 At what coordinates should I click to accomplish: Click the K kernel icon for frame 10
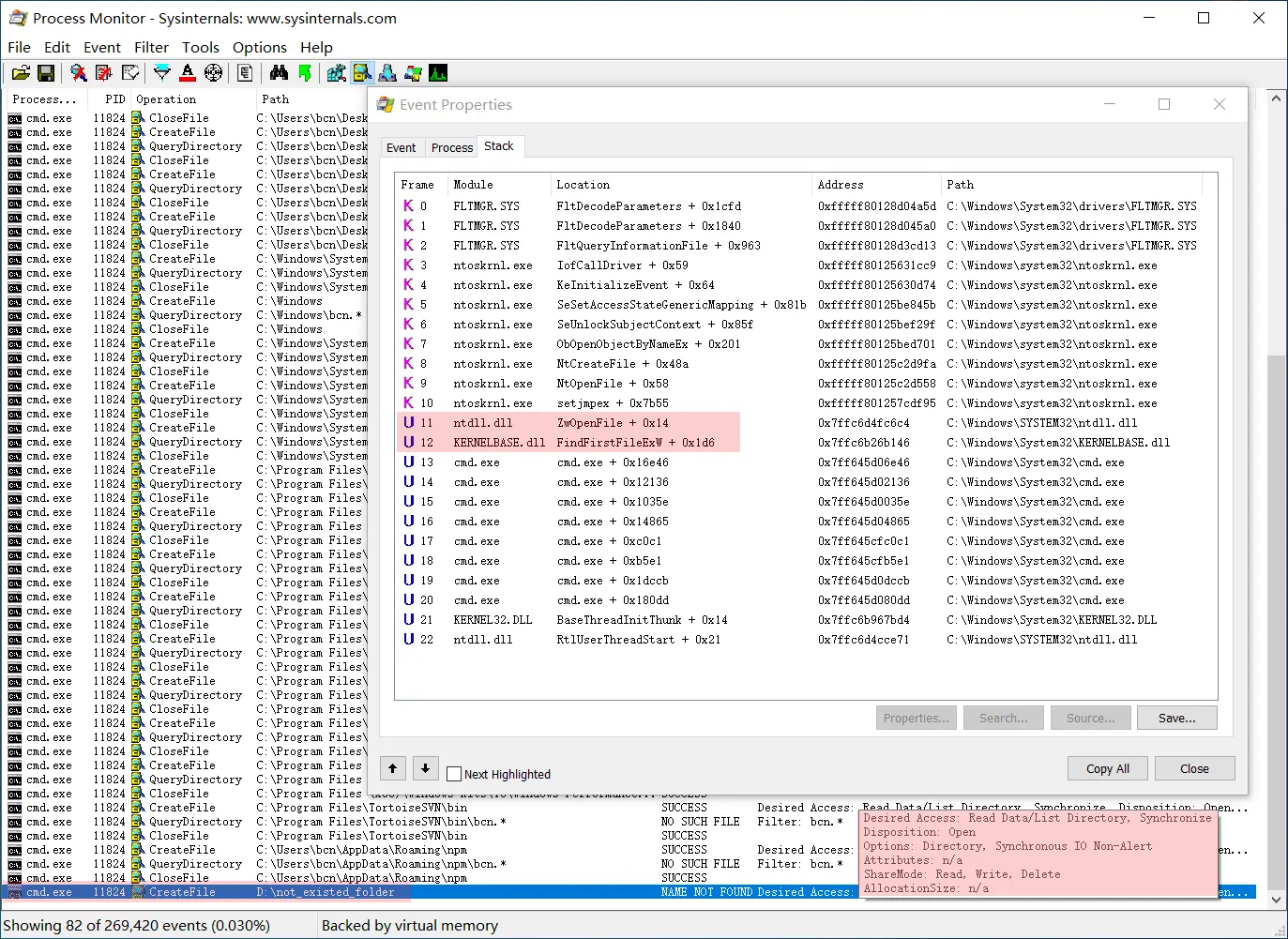[x=408, y=403]
